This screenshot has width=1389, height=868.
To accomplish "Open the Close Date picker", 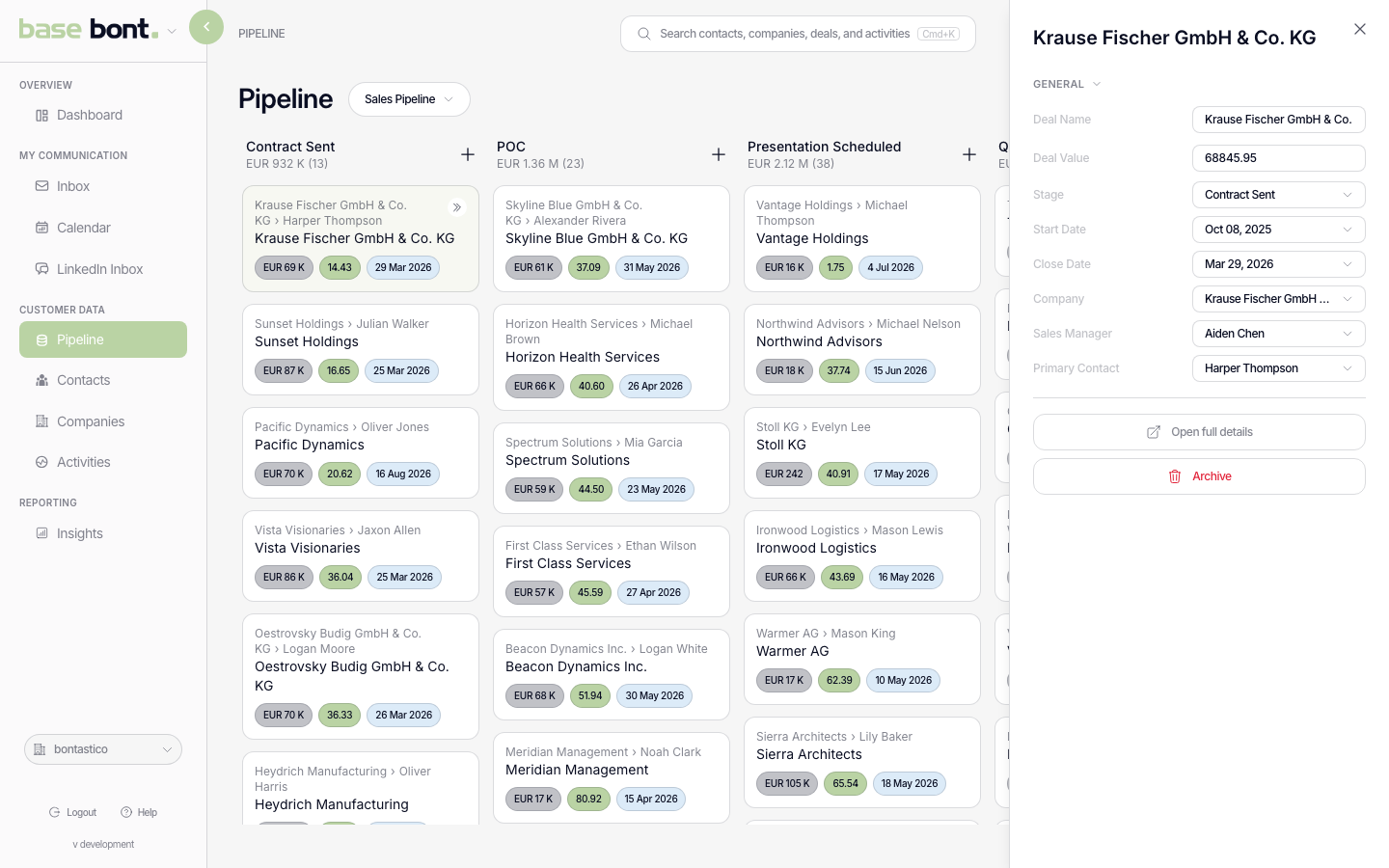I will pos(1279,264).
